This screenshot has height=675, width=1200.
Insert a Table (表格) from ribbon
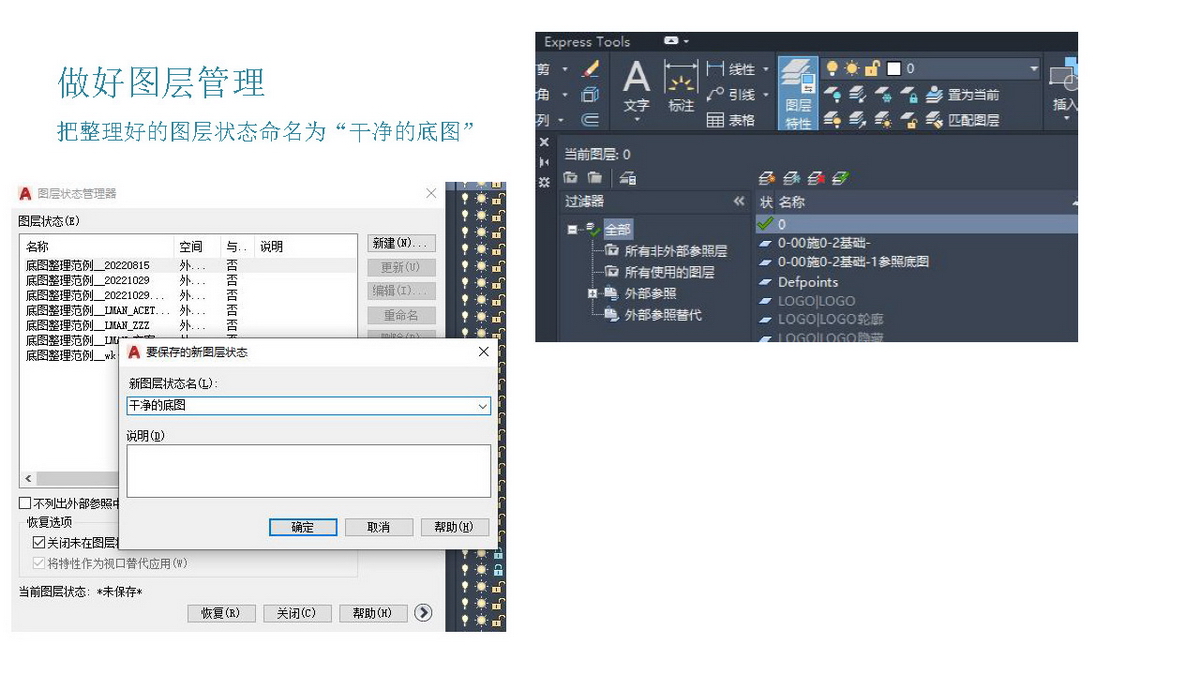pyautogui.click(x=731, y=120)
